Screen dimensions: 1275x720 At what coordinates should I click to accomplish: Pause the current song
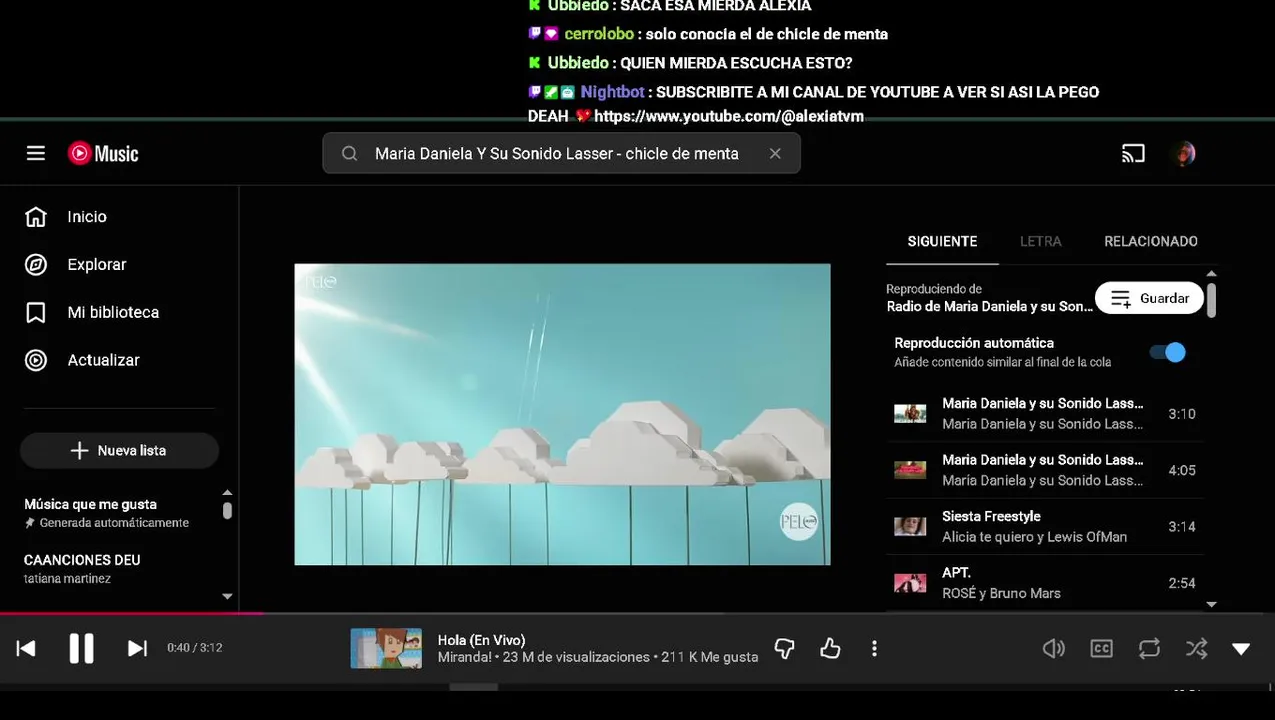[82, 648]
